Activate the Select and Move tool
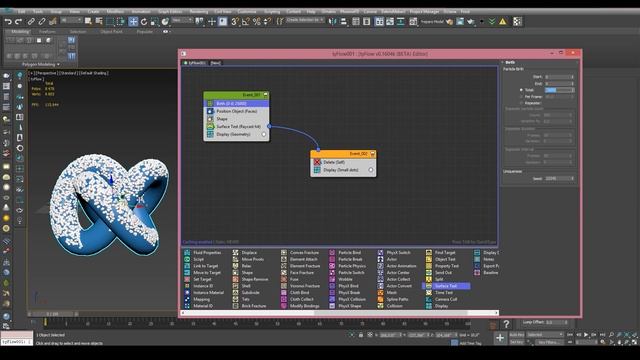The image size is (640, 360). [x=133, y=22]
